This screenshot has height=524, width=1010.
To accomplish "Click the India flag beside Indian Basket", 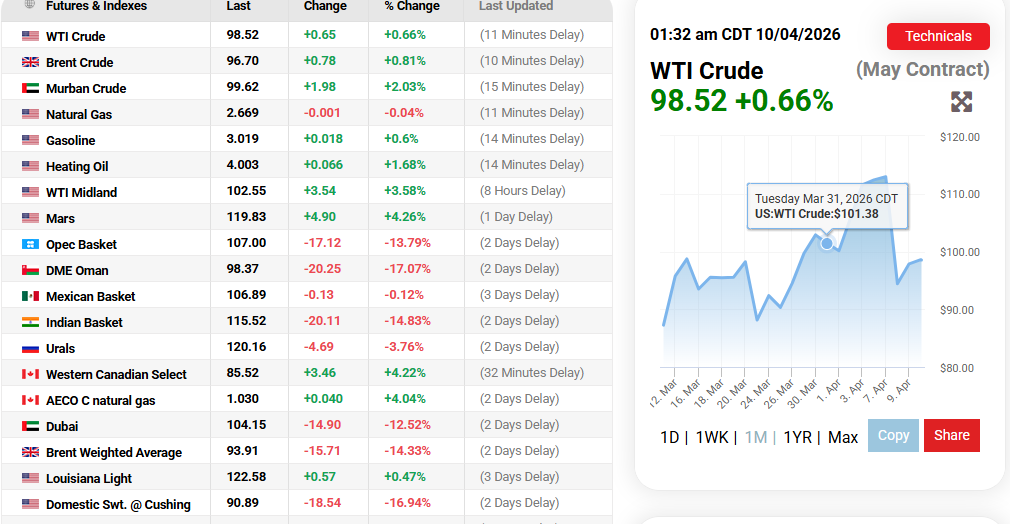I will click(x=30, y=322).
